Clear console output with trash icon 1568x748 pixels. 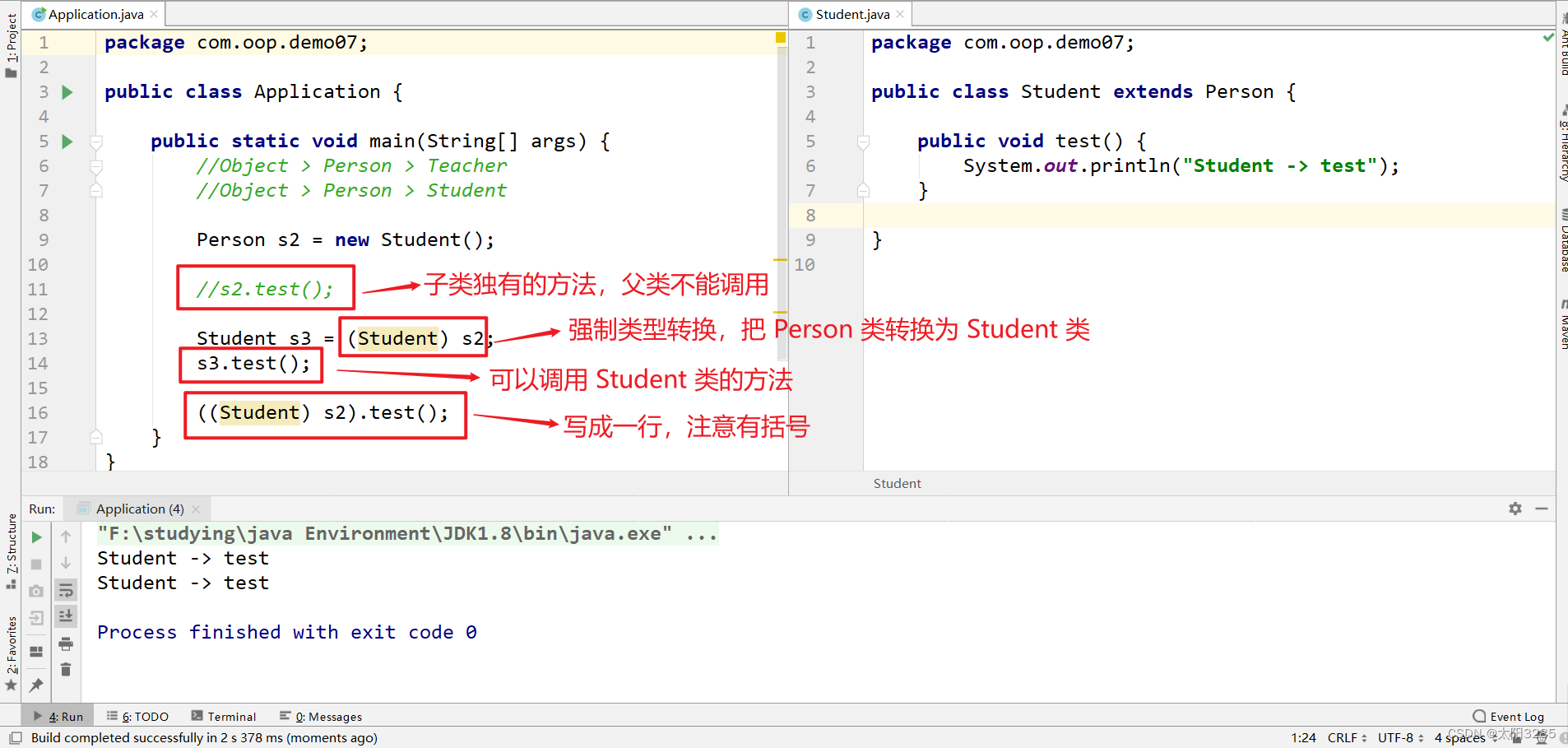pos(66,668)
